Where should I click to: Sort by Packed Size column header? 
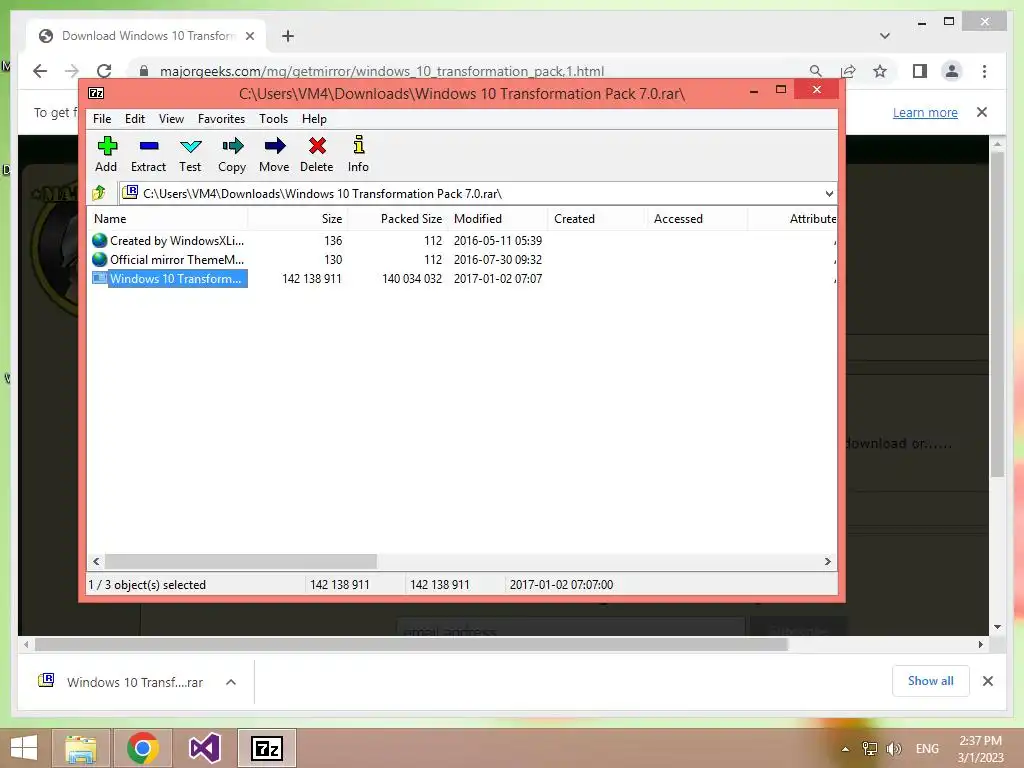tap(398, 219)
